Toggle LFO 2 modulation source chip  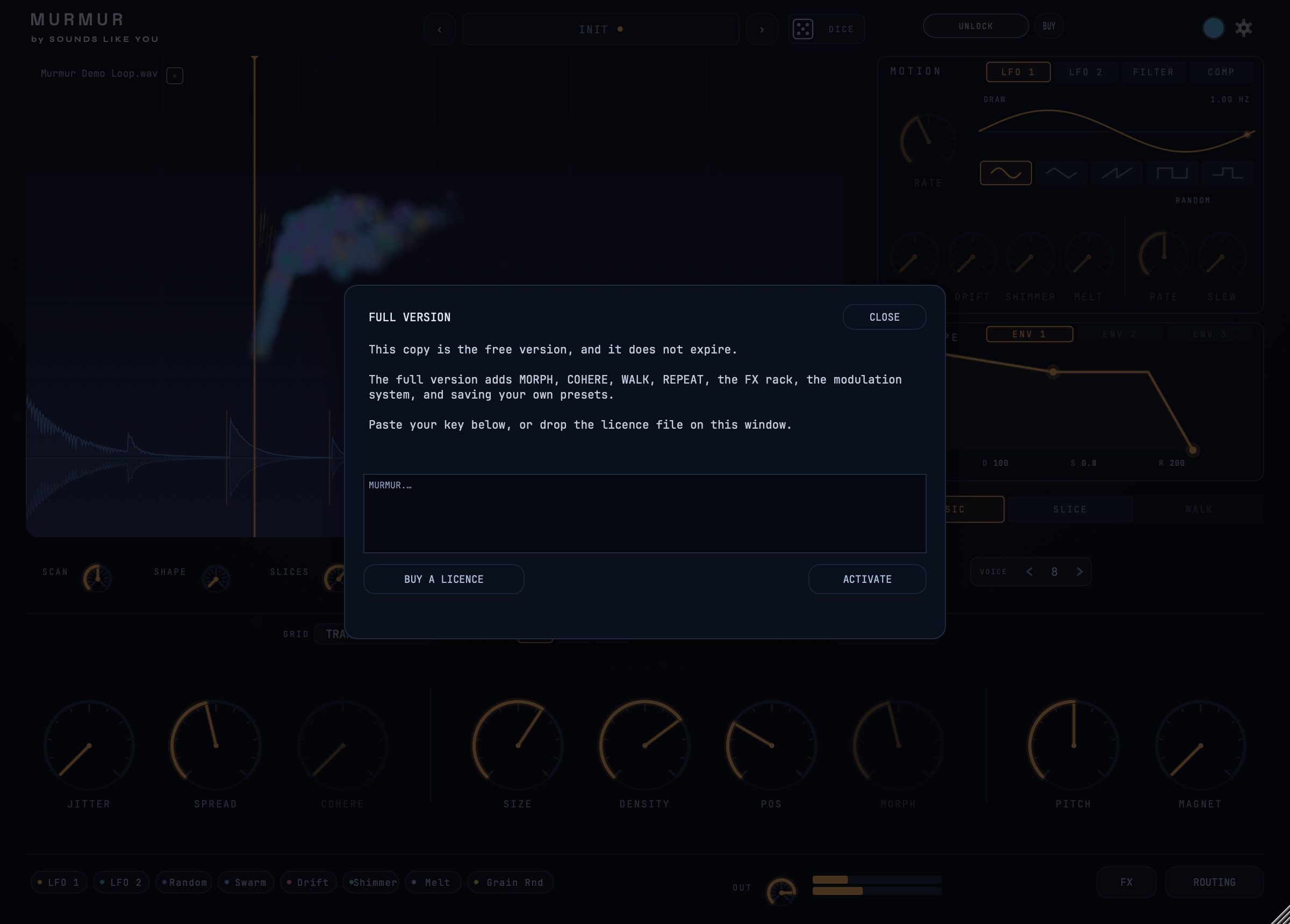(x=121, y=883)
